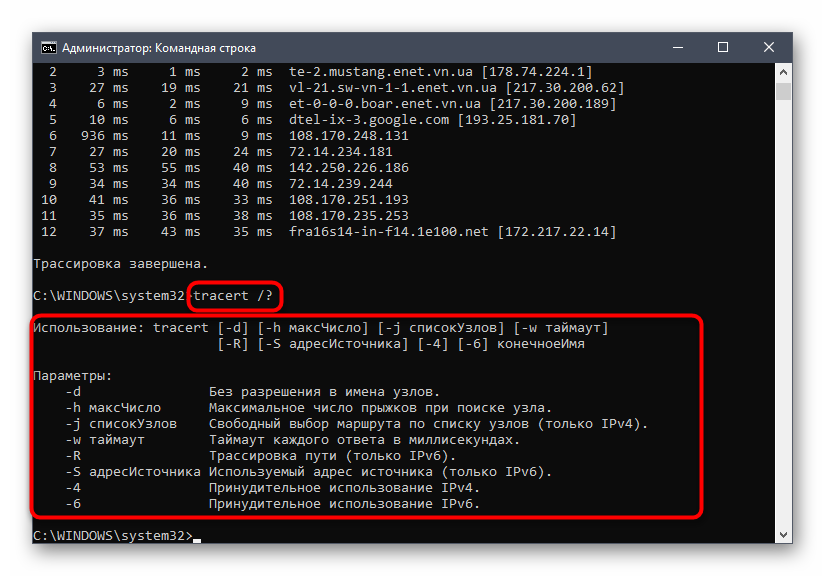Click hostname te-2.mustang.enet.vn.ua

[380, 72]
